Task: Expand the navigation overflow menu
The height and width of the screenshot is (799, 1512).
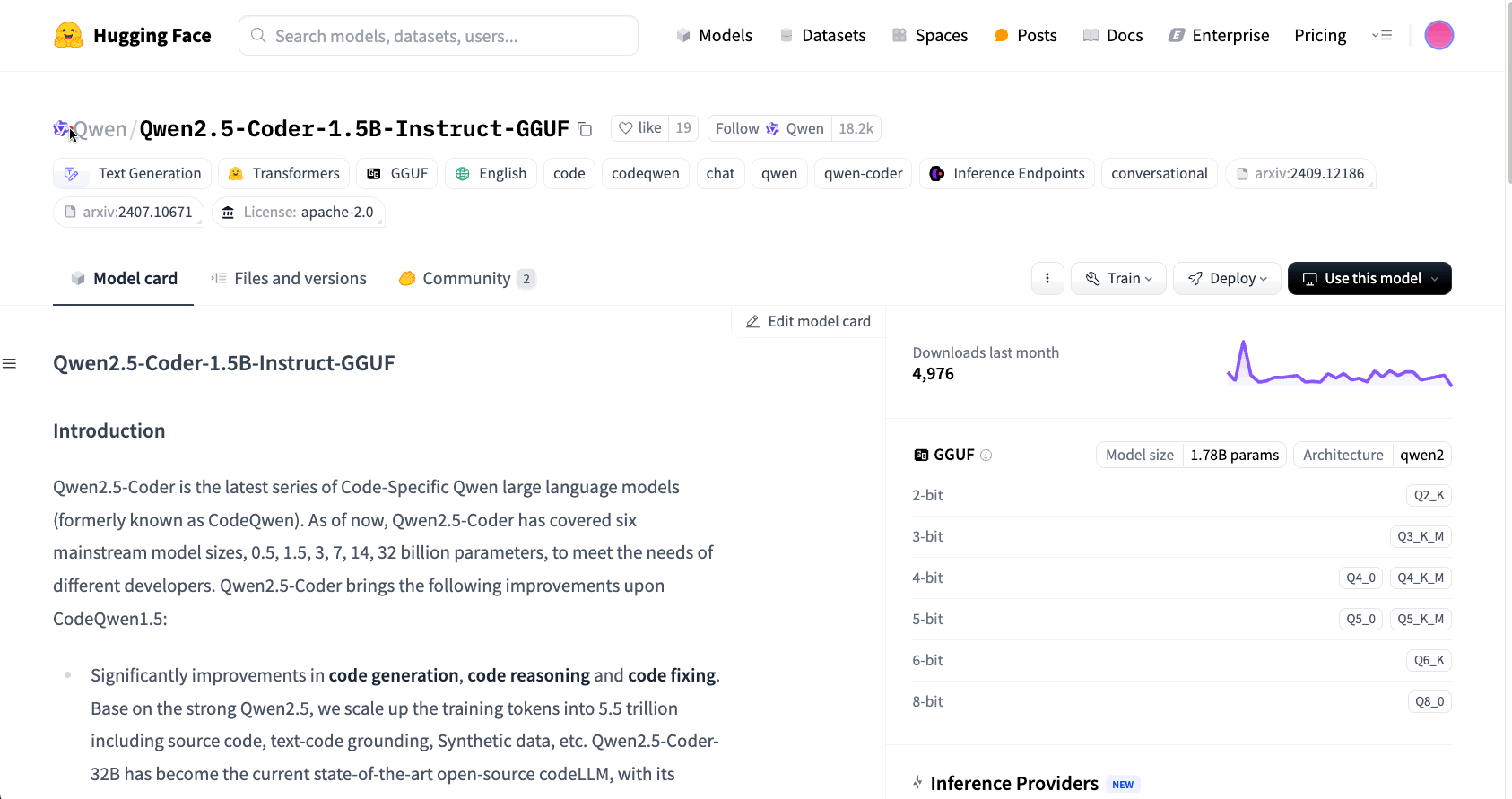Action: click(x=1382, y=35)
